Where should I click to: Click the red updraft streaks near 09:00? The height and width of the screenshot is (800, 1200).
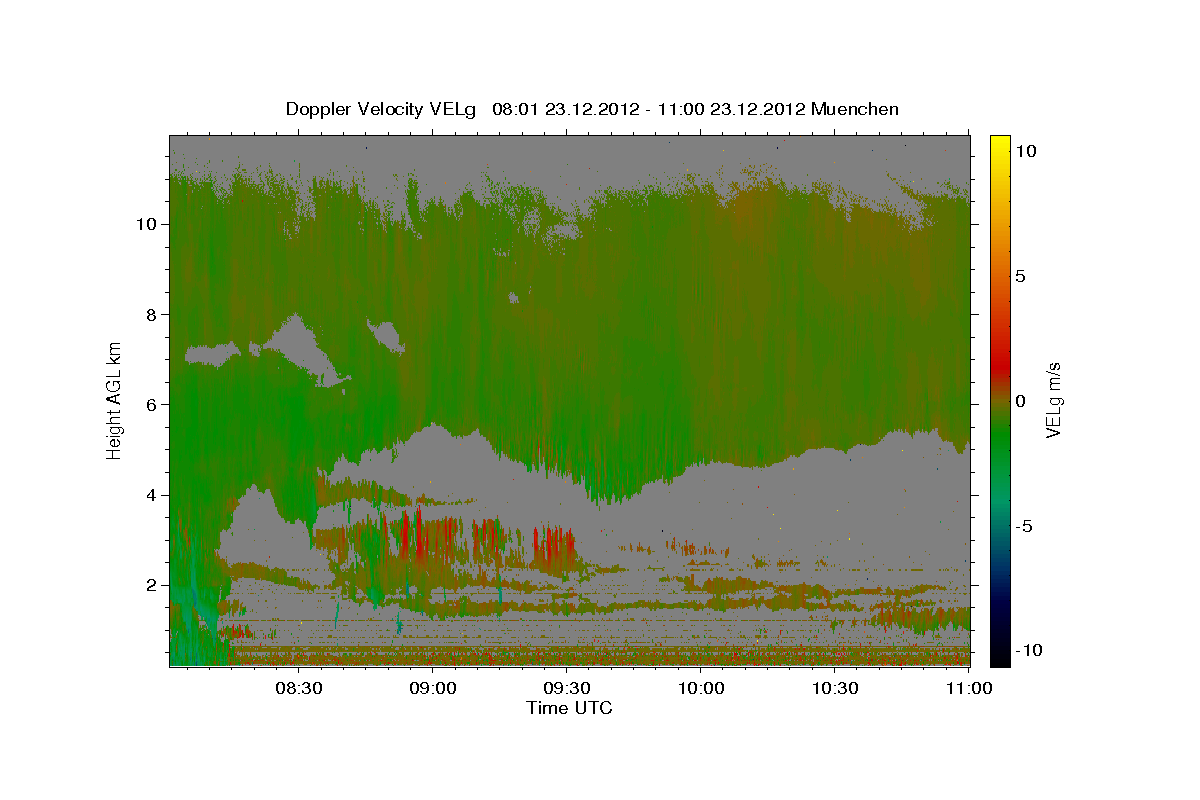click(413, 537)
